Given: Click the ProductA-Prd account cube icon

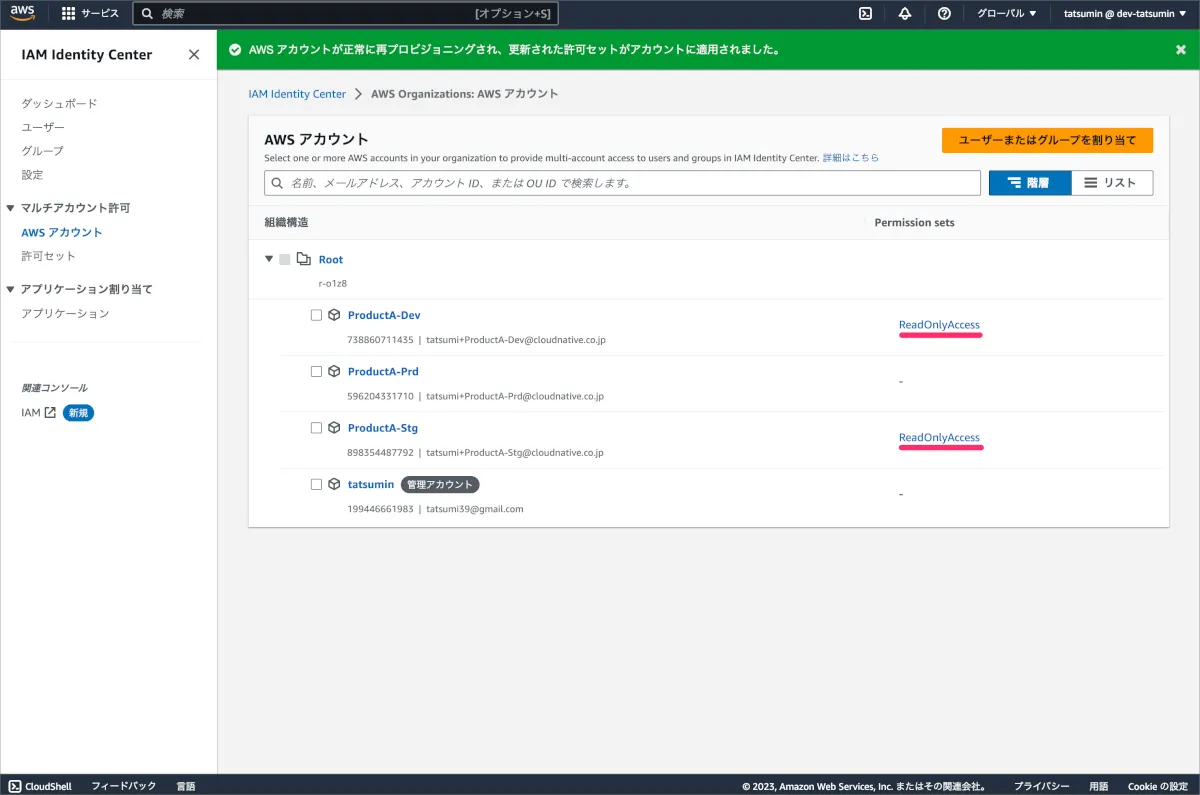Looking at the screenshot, I should tap(334, 371).
